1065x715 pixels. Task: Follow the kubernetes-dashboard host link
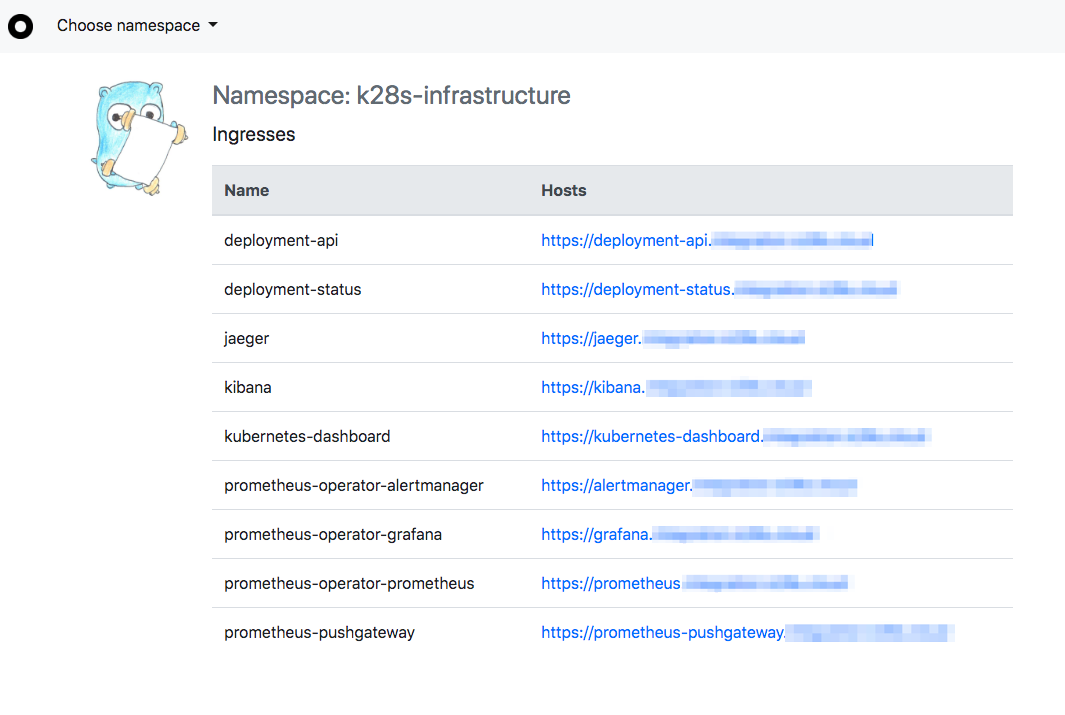pos(736,436)
